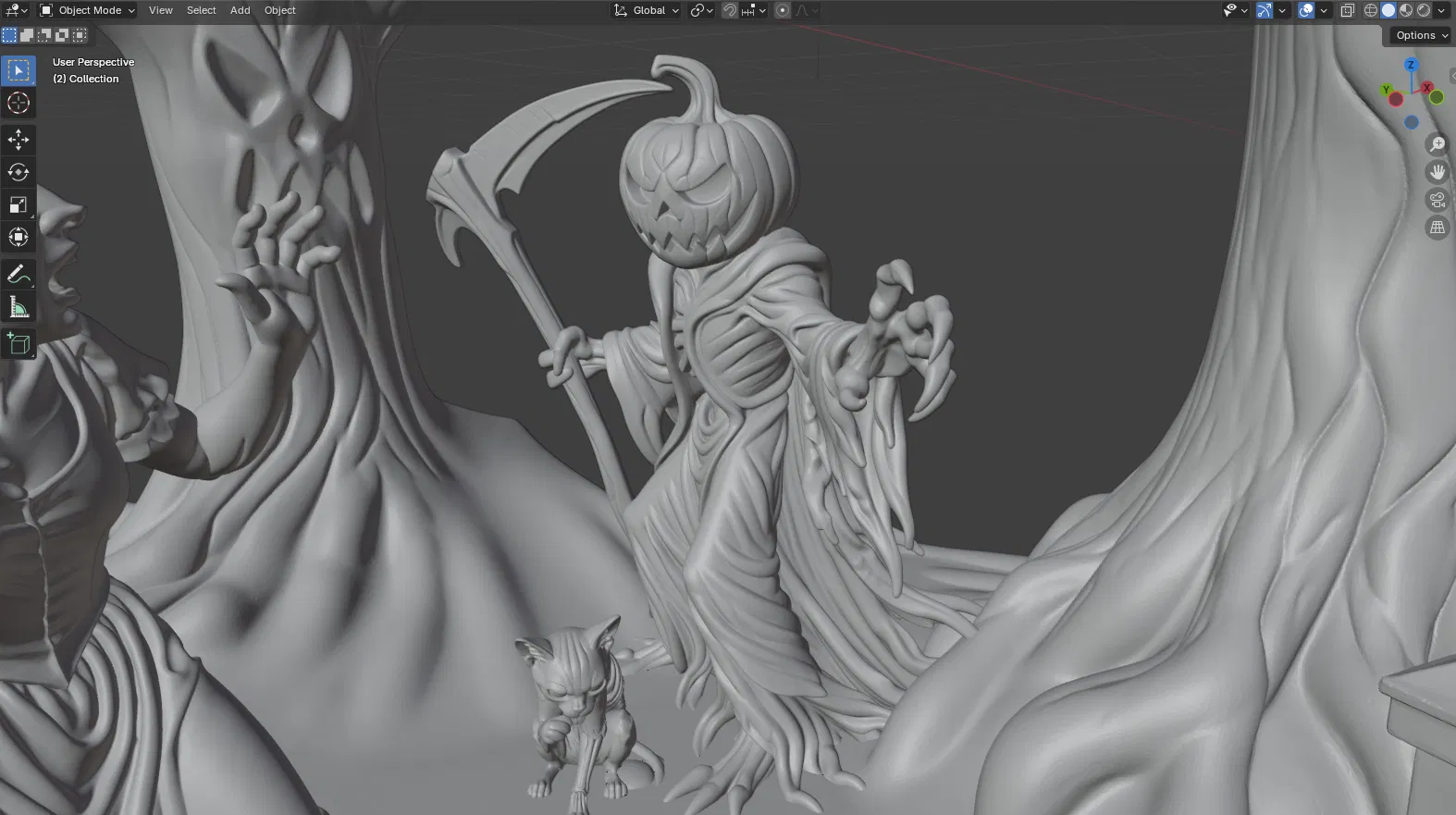The width and height of the screenshot is (1456, 815).
Task: Activate the Transform tool
Action: (x=19, y=237)
